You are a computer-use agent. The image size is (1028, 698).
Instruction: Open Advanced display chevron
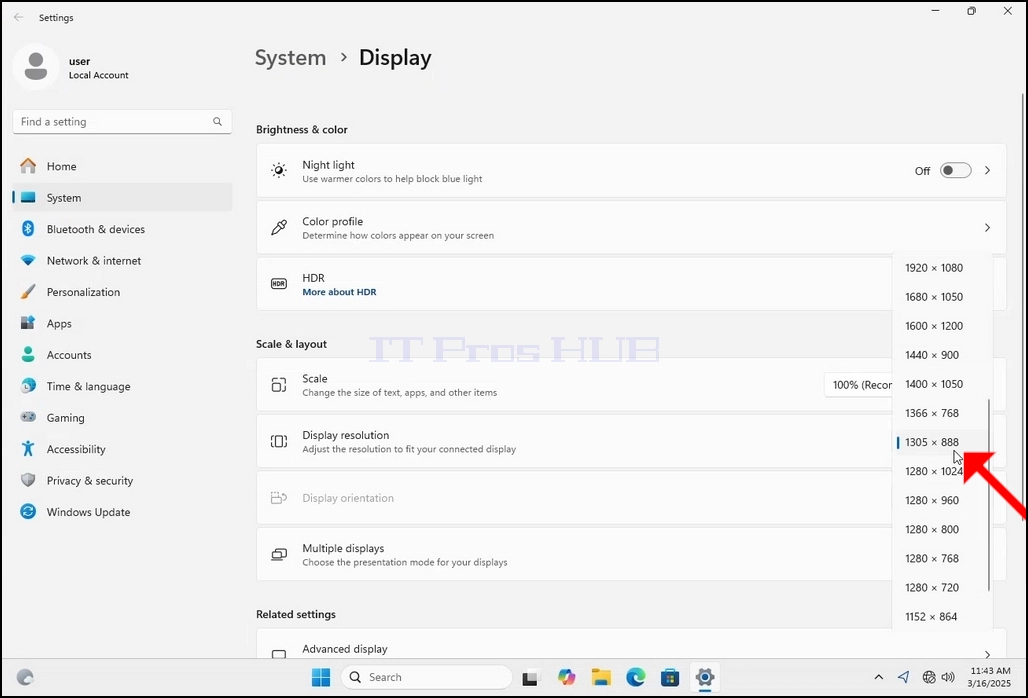987,654
